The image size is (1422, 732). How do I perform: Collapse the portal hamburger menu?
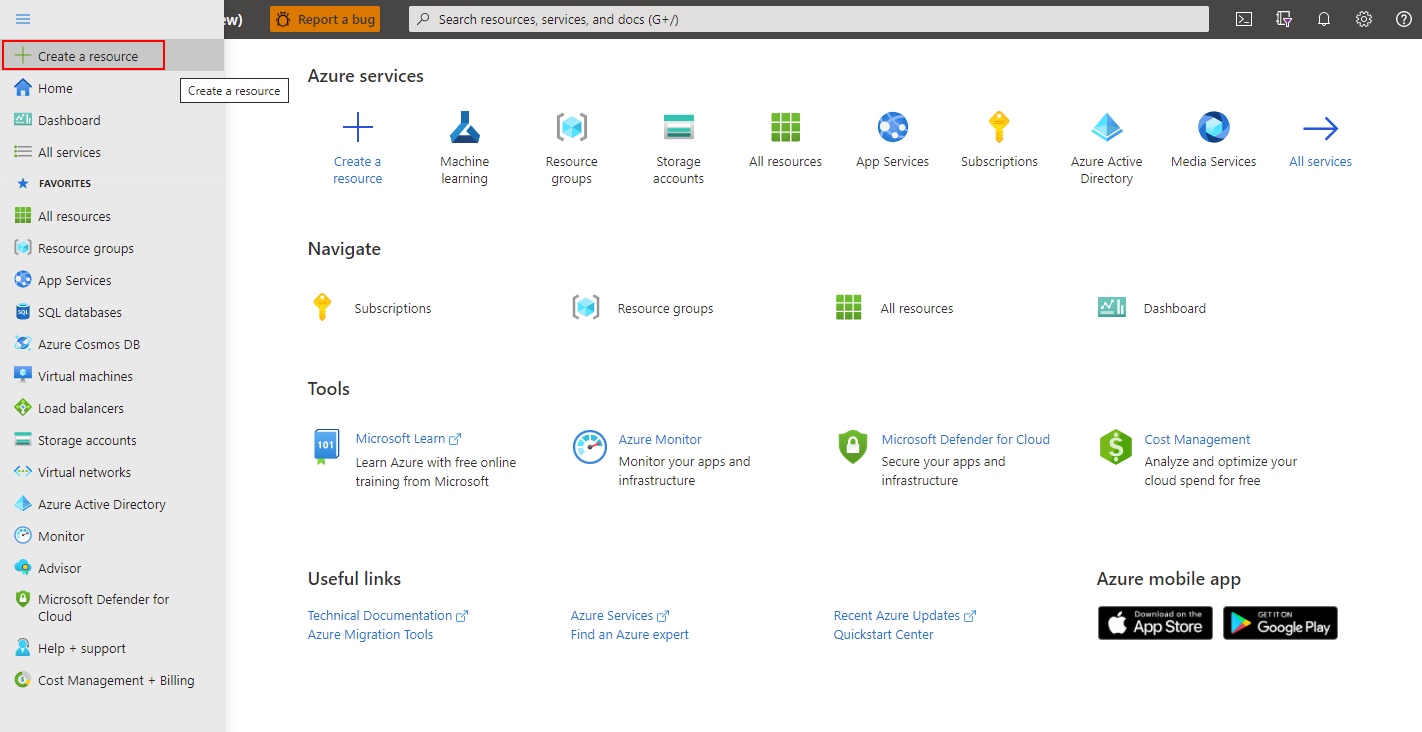(x=23, y=19)
